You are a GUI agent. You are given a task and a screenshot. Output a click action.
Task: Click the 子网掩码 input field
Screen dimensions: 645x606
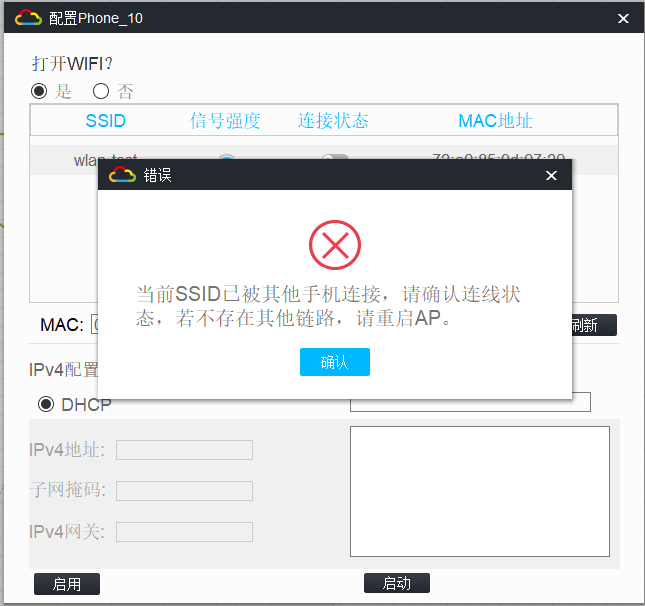click(x=184, y=491)
